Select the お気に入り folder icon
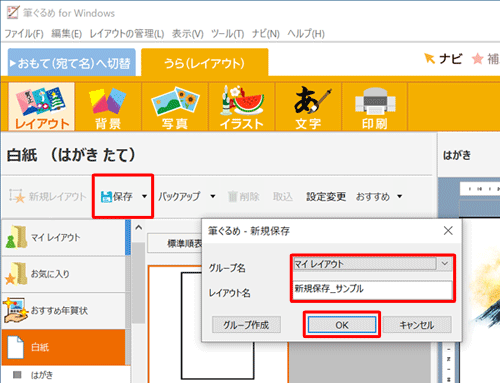This screenshot has height=383, width=500. [16, 274]
